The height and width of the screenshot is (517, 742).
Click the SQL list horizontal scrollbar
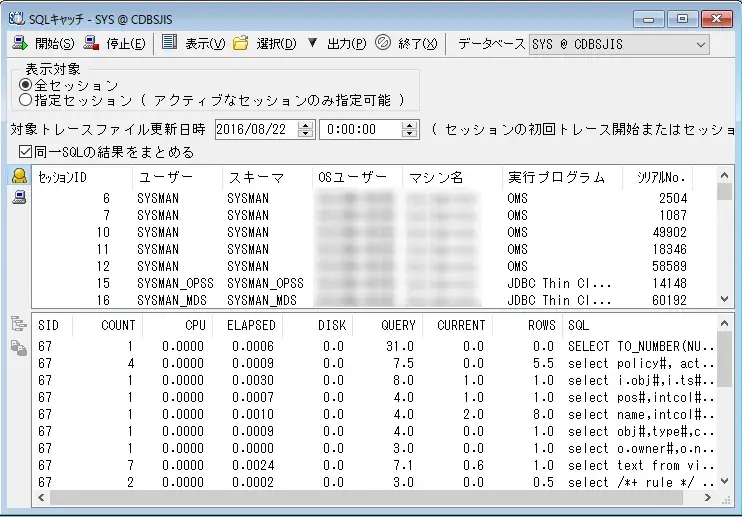[x=380, y=497]
